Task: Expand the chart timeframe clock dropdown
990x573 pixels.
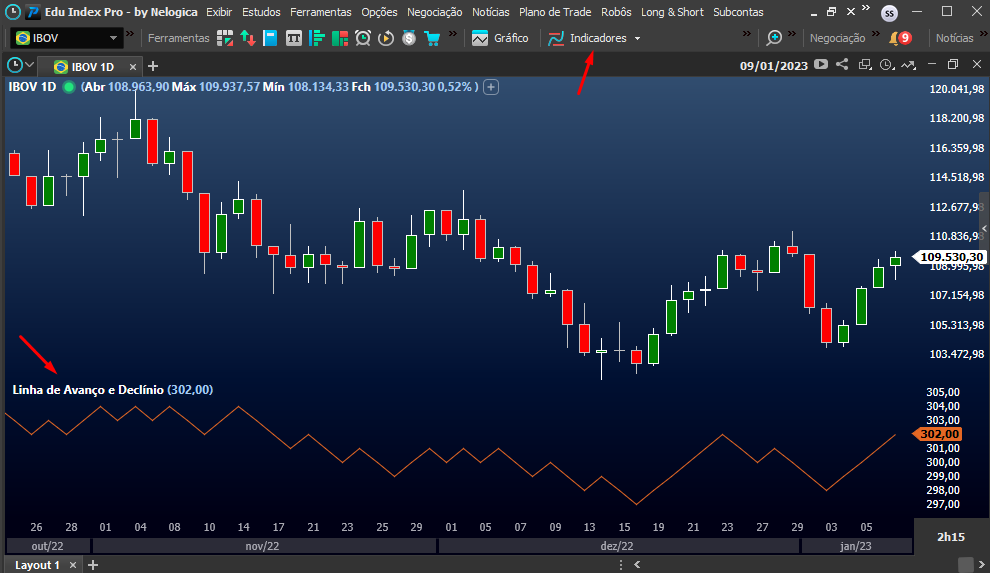Action: click(29, 66)
